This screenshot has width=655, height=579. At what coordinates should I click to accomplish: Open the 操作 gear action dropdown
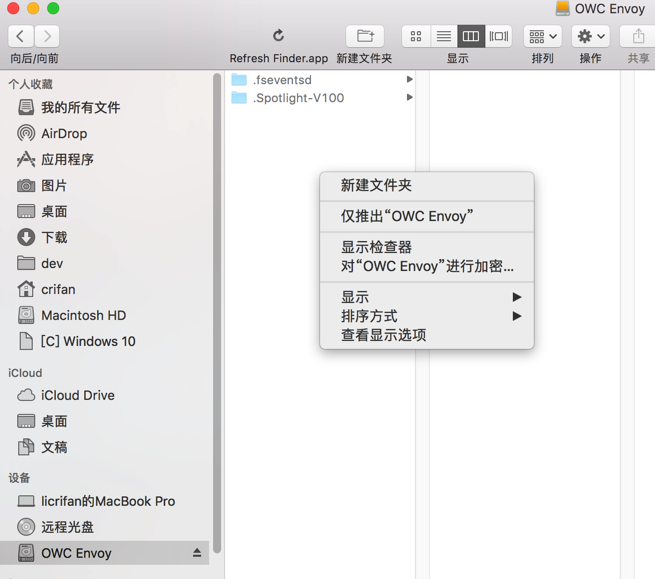pyautogui.click(x=591, y=36)
